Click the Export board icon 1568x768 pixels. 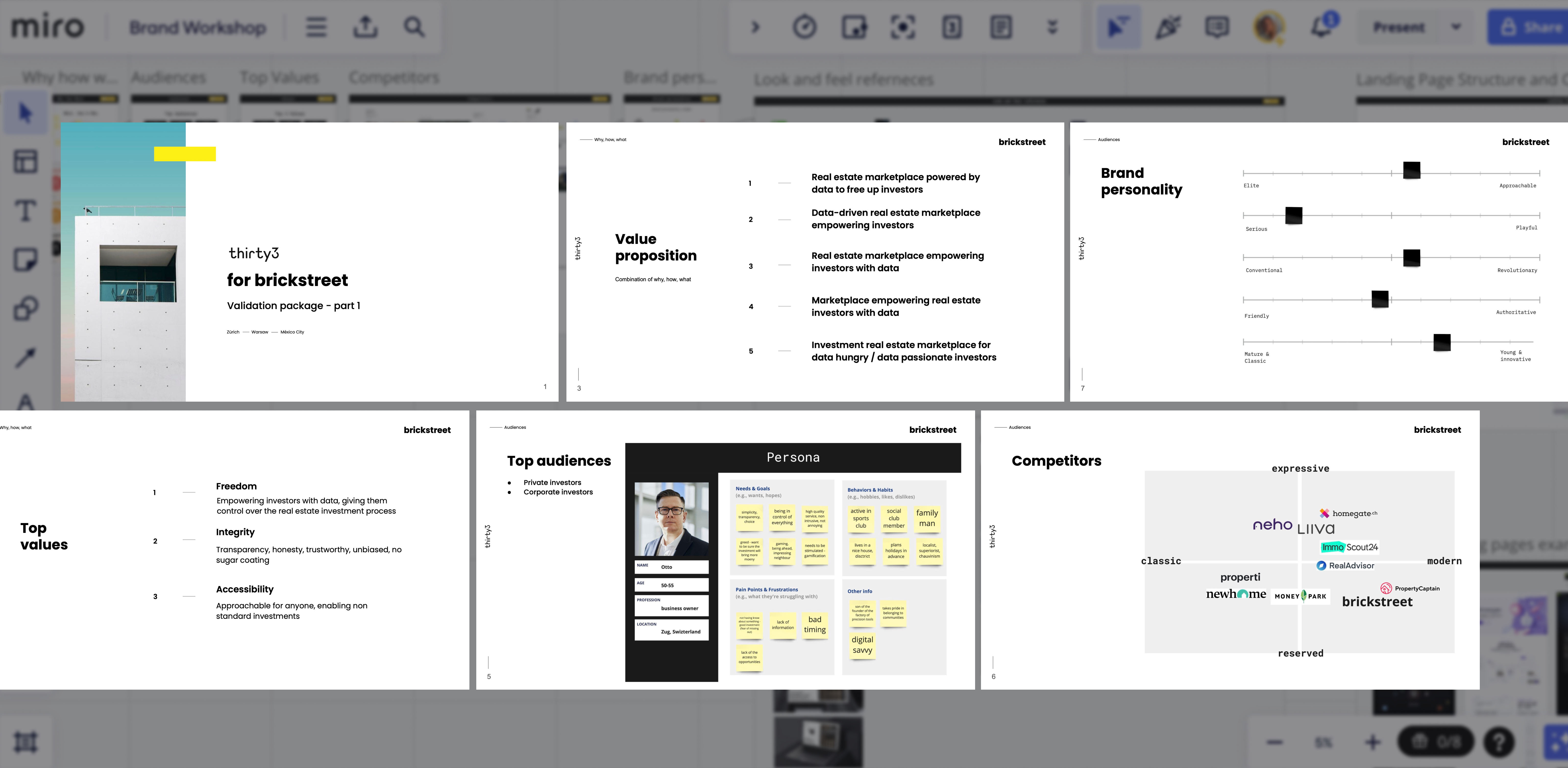pos(365,27)
